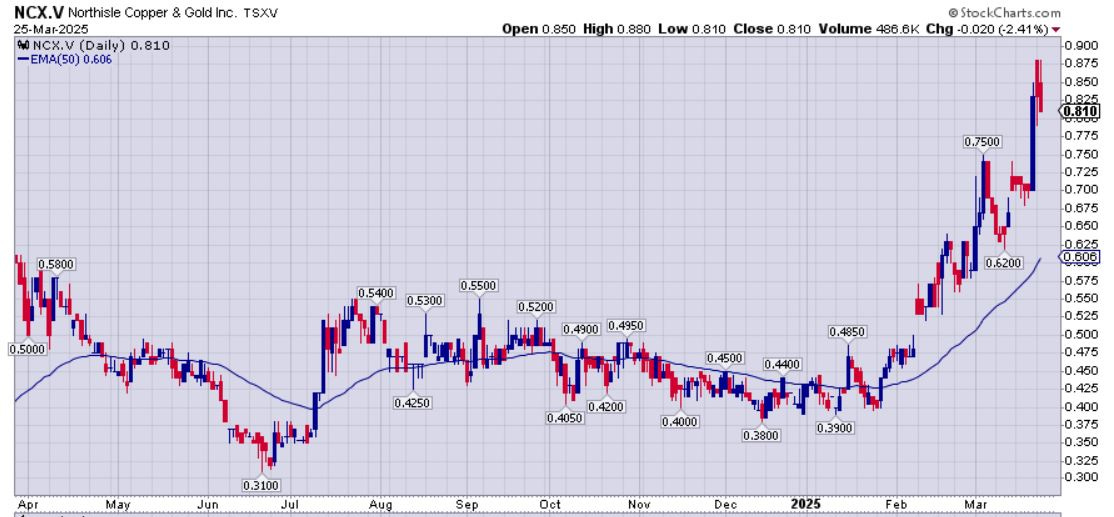Screen dimensions: 1114x517
Task: Click the 0.900 tick on the price axis
Action: point(1080,46)
